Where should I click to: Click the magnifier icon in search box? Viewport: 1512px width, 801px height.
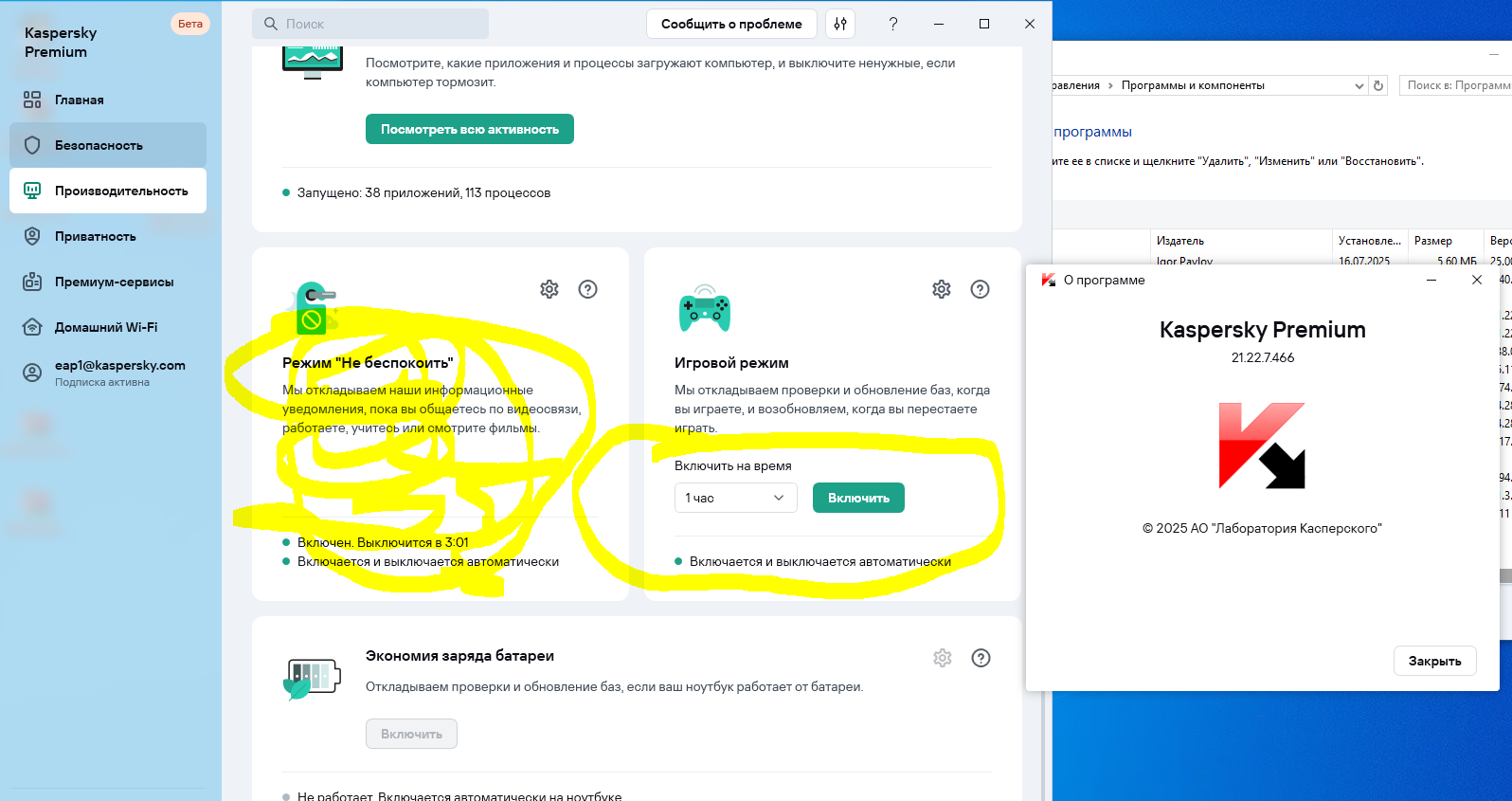point(271,24)
